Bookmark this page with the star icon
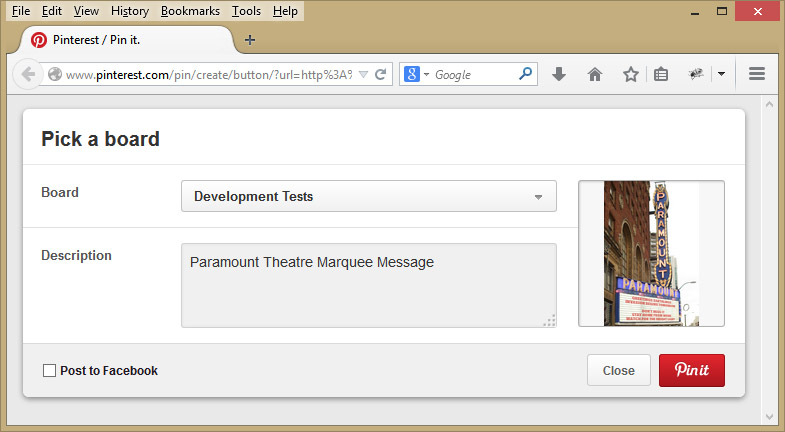 tap(630, 74)
